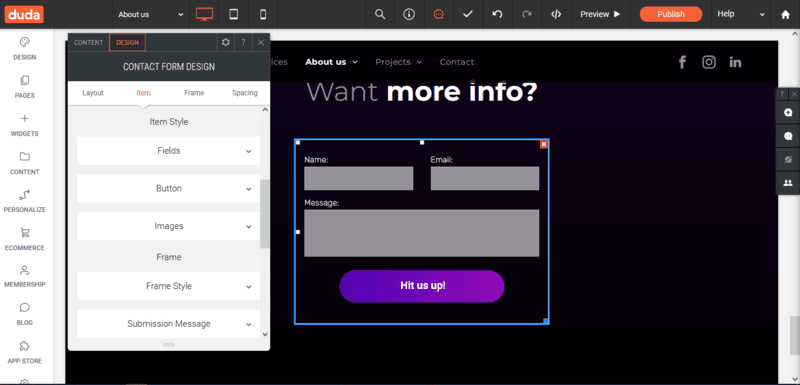Open panel help question mark
800x385 pixels.
(x=243, y=42)
